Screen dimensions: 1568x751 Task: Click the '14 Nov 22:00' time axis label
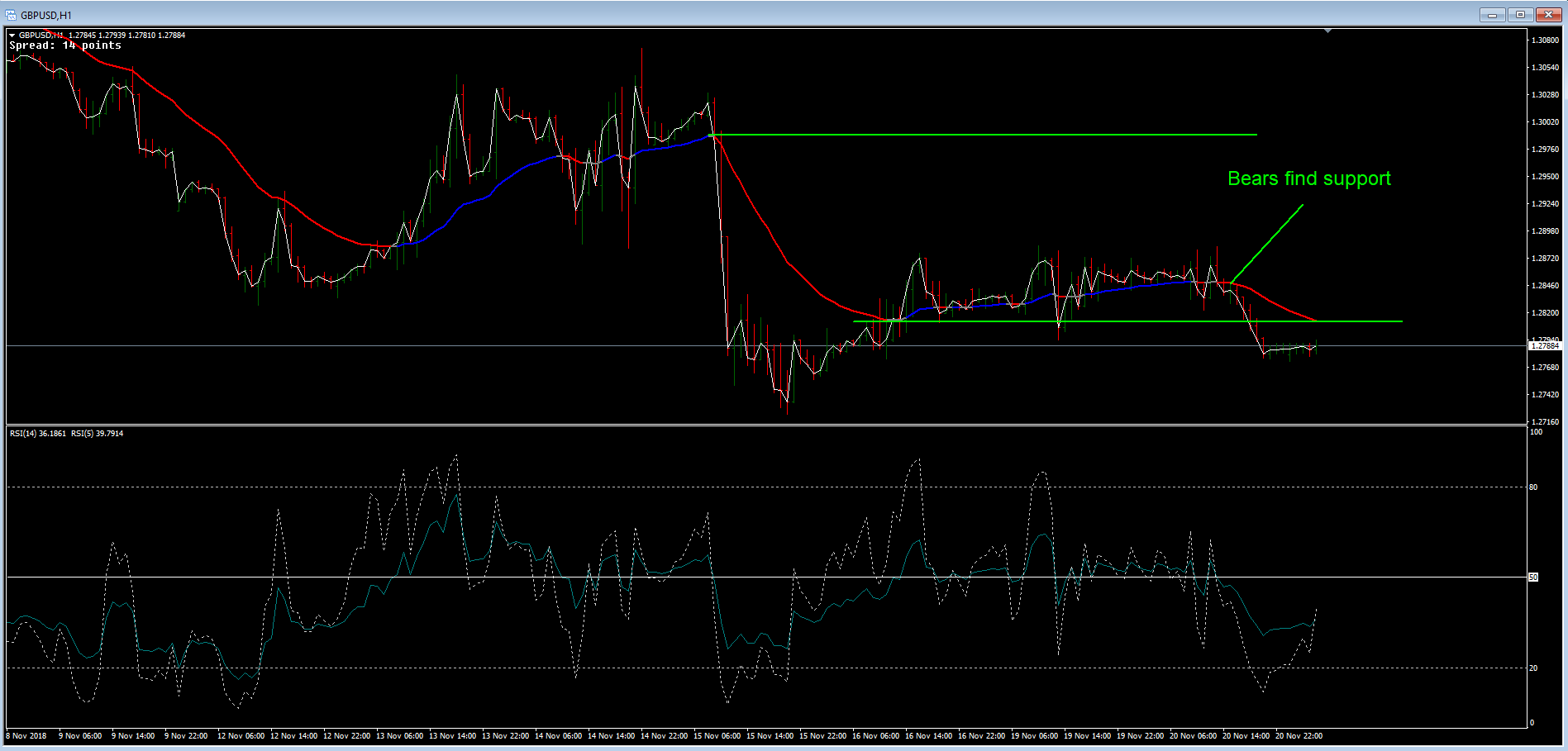pos(664,735)
